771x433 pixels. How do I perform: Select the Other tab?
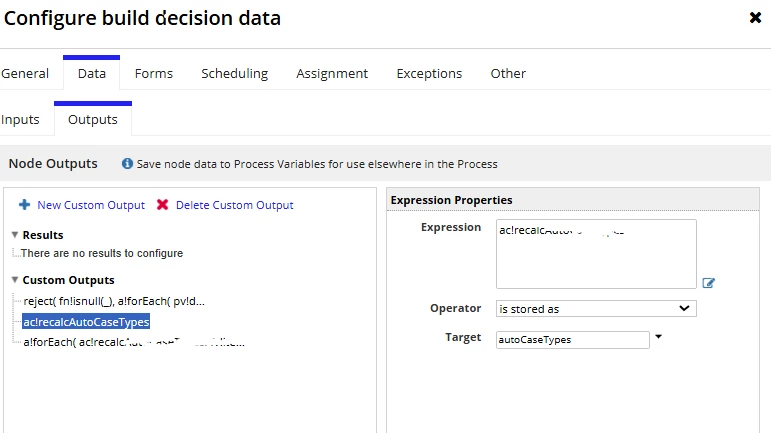[x=508, y=73]
